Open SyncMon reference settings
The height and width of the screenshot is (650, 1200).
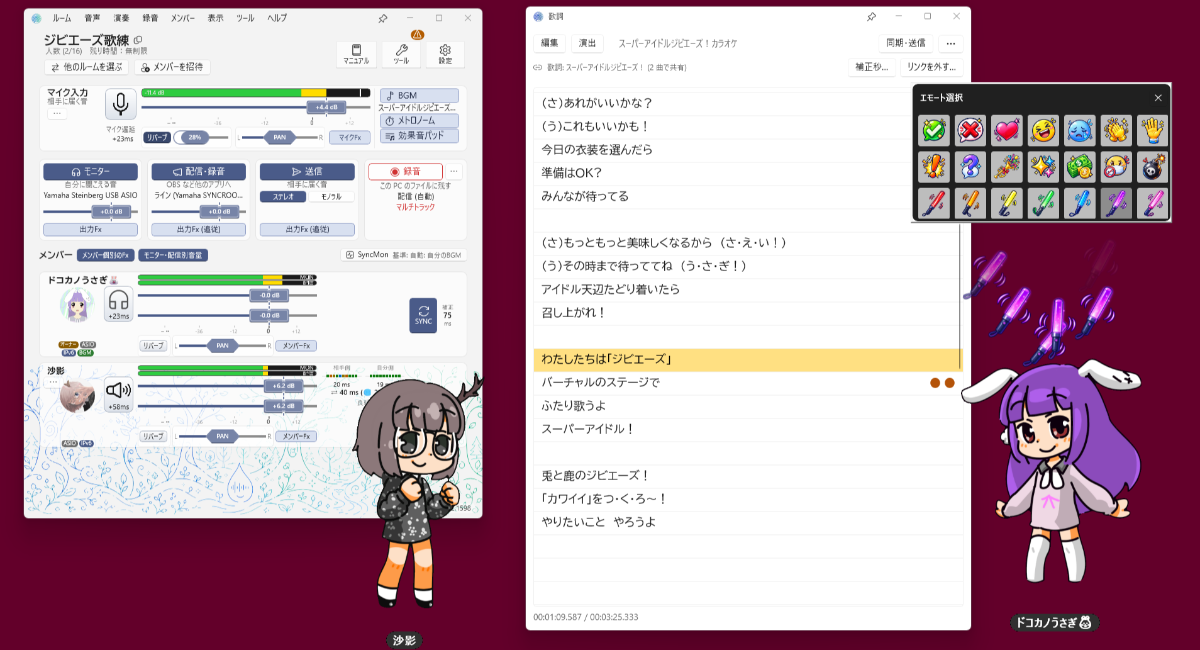(x=403, y=255)
